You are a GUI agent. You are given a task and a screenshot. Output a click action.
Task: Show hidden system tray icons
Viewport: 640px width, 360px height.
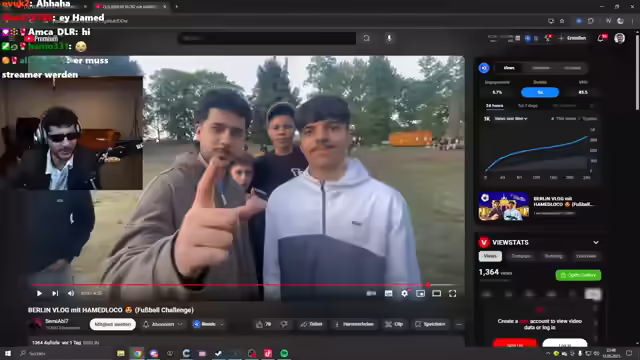548,353
